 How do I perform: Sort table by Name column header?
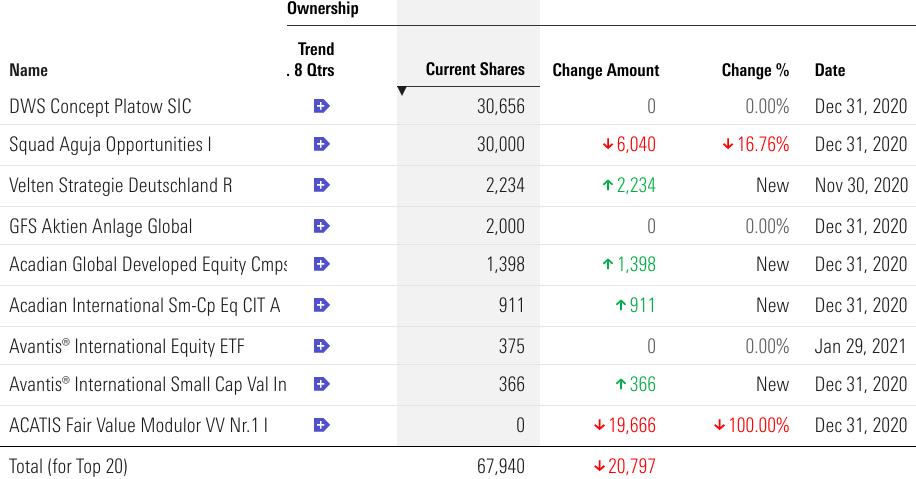28,70
